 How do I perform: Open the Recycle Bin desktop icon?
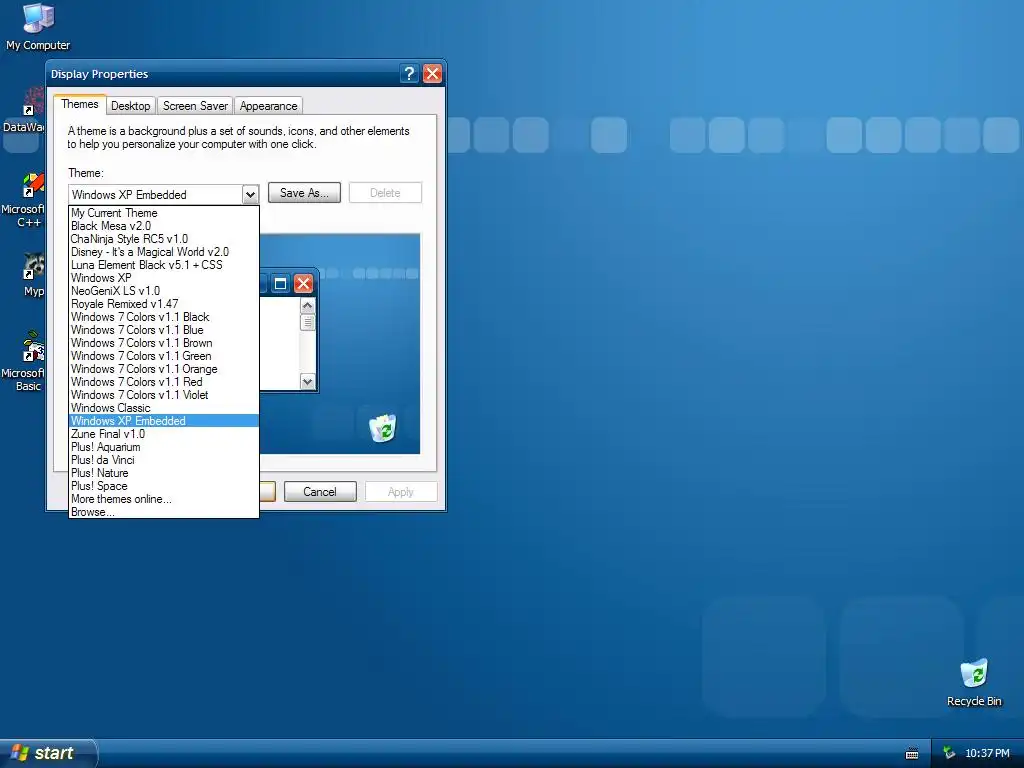(x=974, y=682)
